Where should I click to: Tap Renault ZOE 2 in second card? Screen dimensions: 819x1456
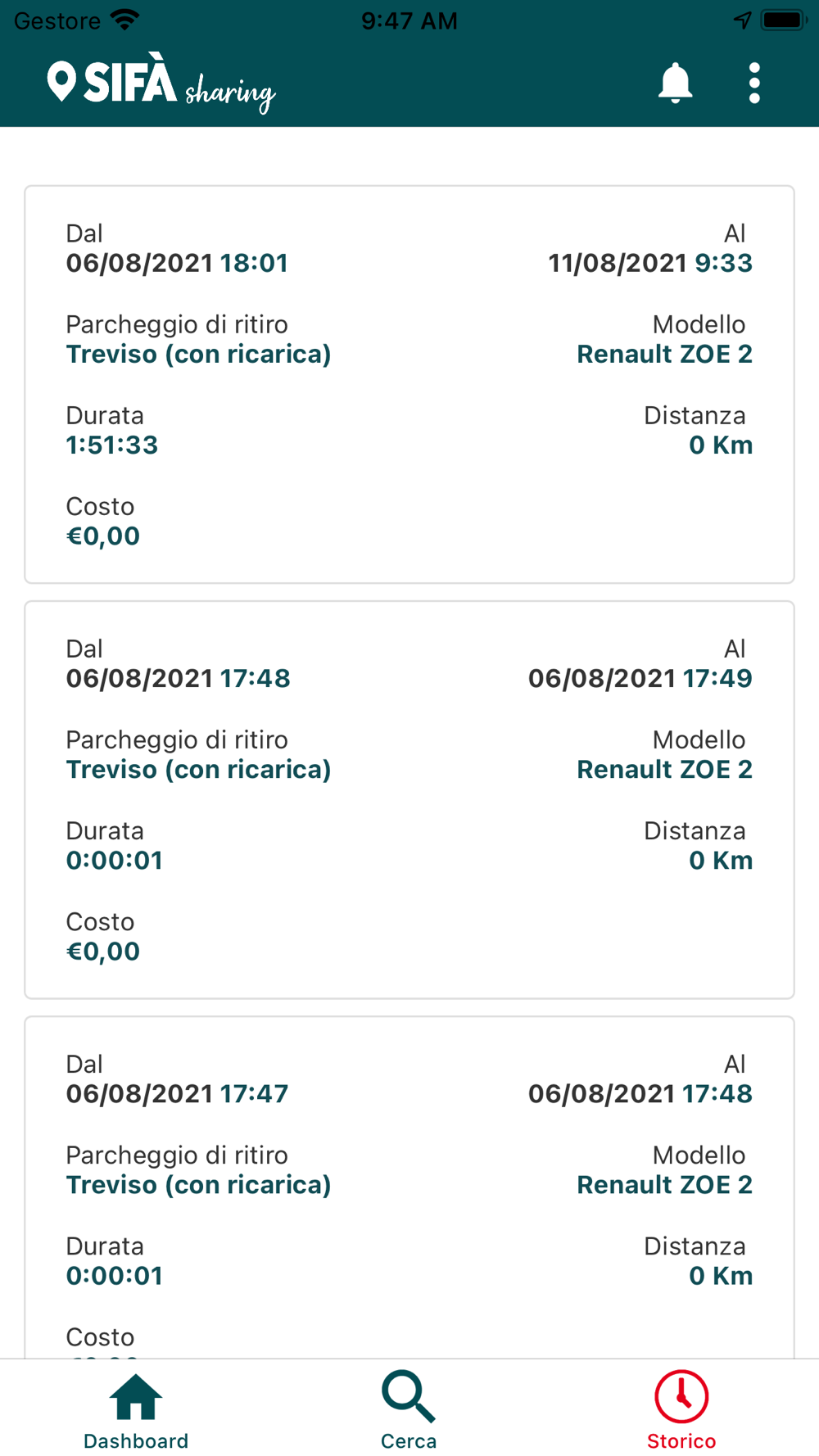pos(664,770)
